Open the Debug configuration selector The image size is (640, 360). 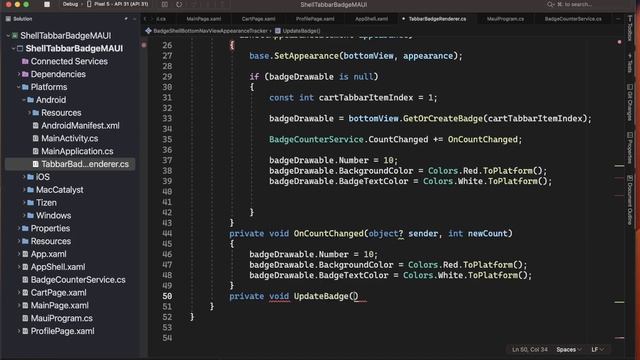[x=70, y=4]
